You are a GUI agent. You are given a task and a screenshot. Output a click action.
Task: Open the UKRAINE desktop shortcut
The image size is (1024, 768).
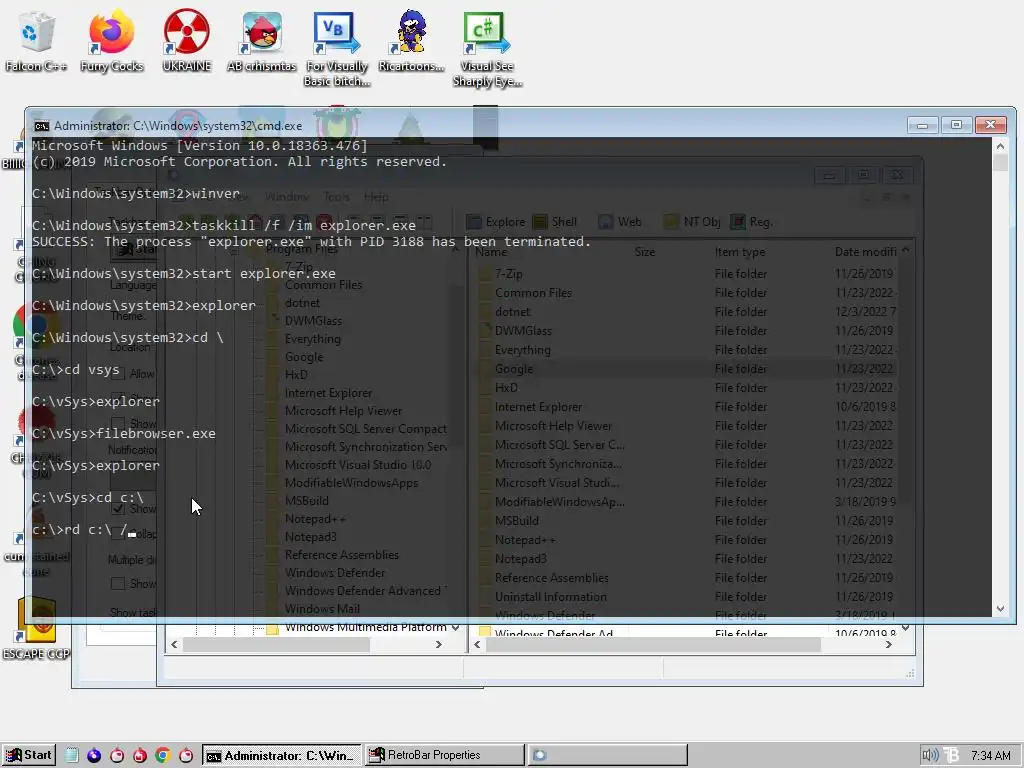[187, 40]
